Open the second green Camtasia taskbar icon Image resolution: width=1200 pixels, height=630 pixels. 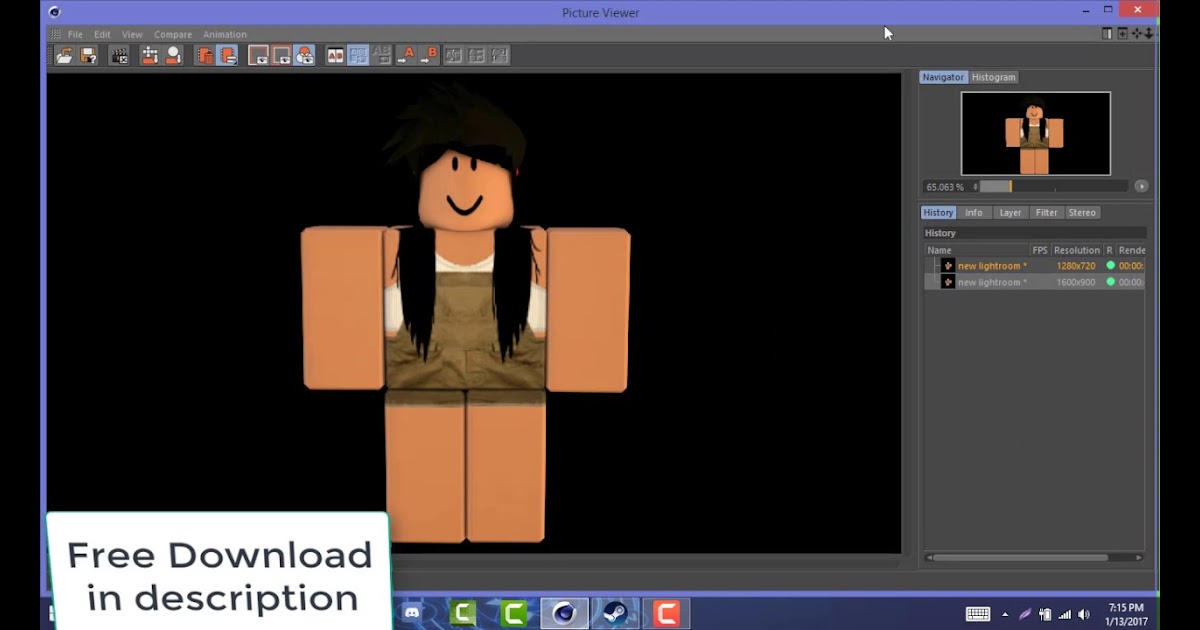pos(513,613)
